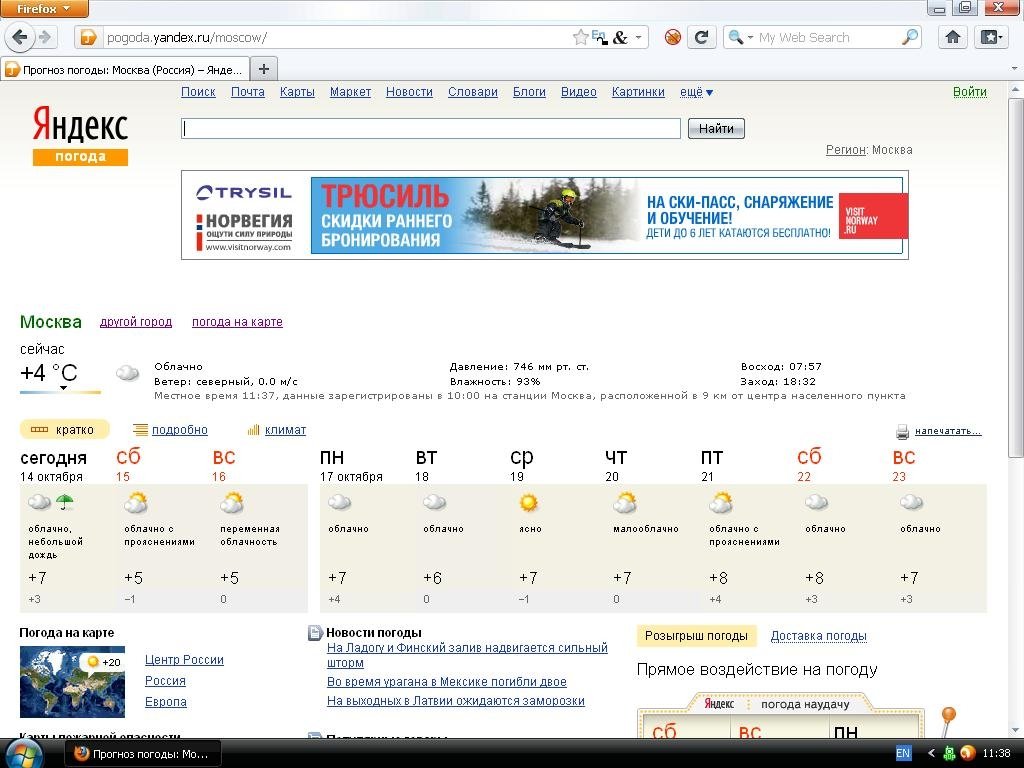Open the Блоги link

(529, 92)
